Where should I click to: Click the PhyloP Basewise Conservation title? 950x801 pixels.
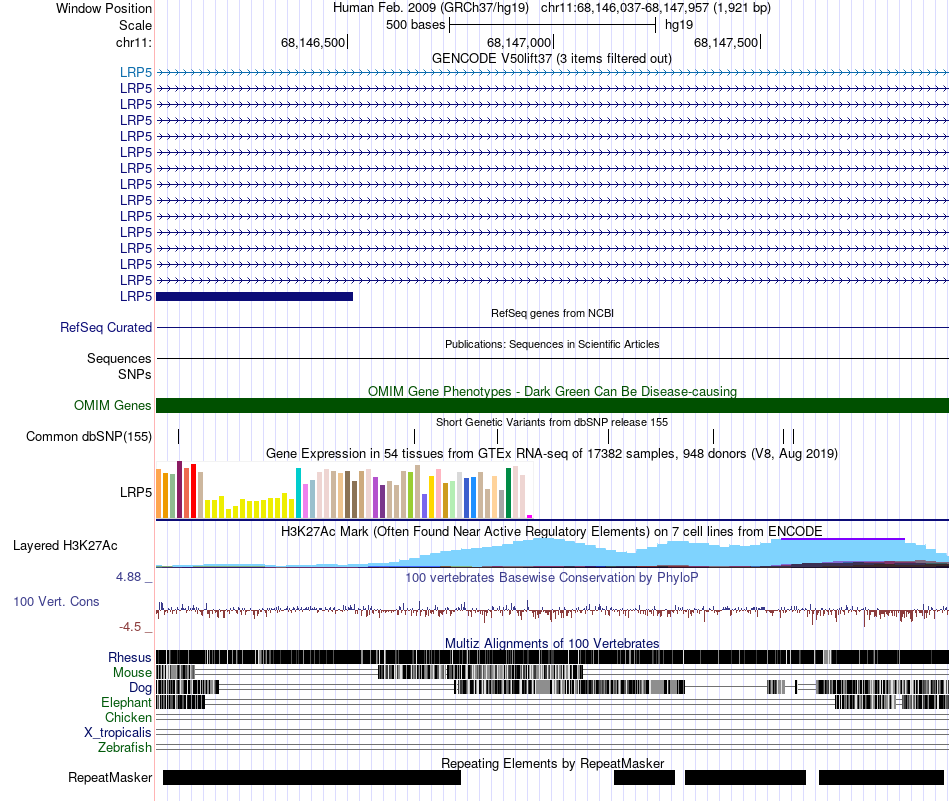point(552,577)
